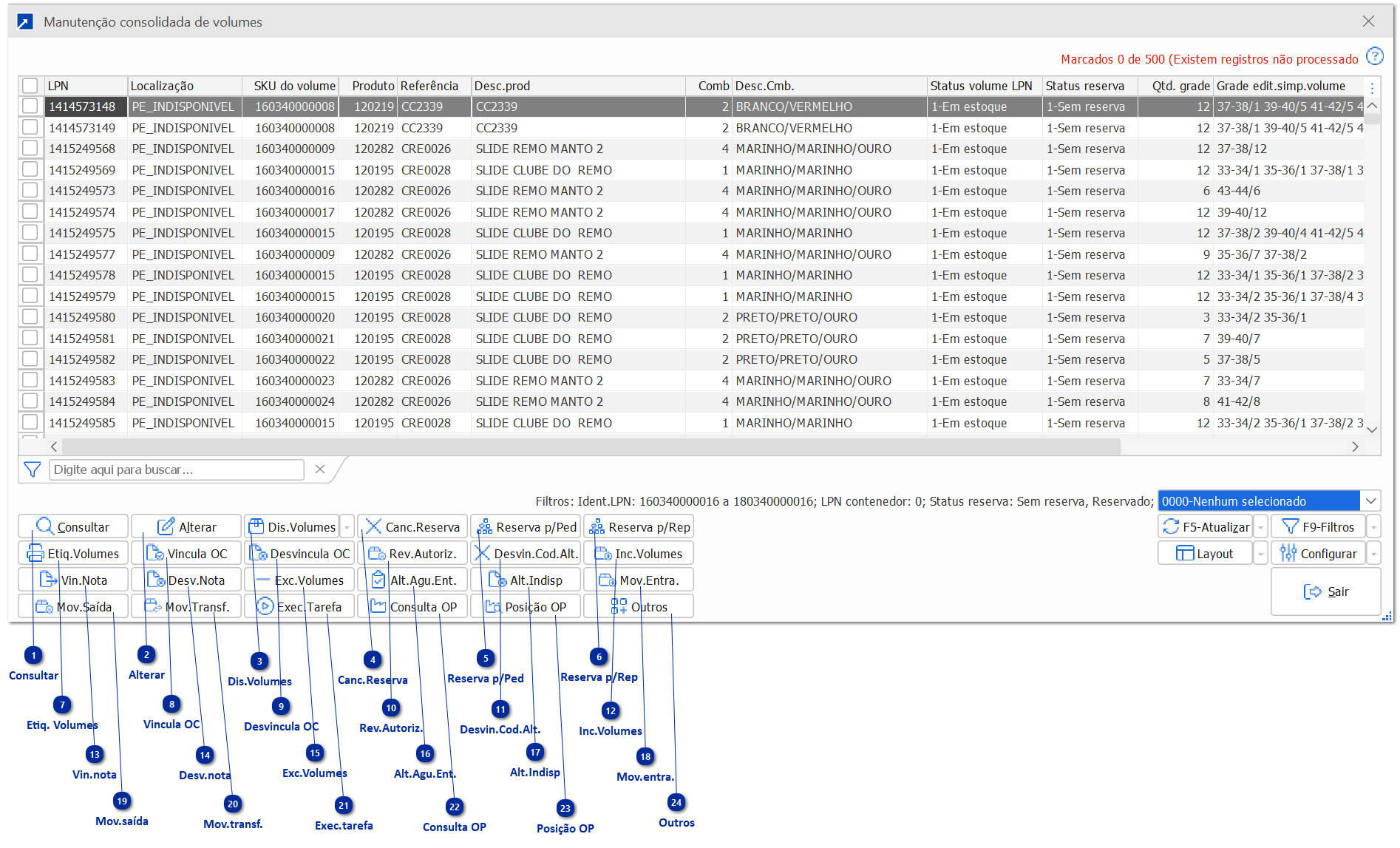Click the Outros button
Viewport: 1400px width, 848px height.
639,606
